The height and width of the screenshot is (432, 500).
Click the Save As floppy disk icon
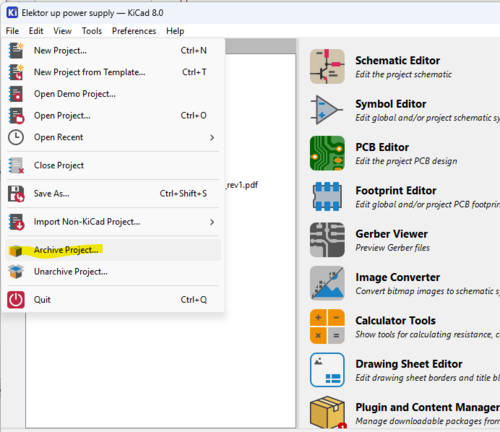(x=16, y=194)
